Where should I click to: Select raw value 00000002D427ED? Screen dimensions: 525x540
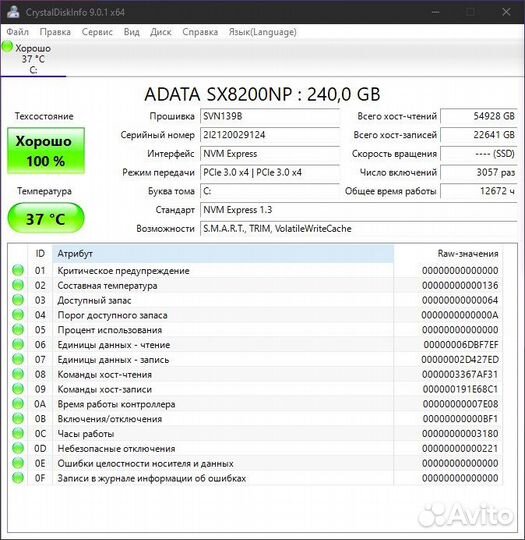coord(460,360)
